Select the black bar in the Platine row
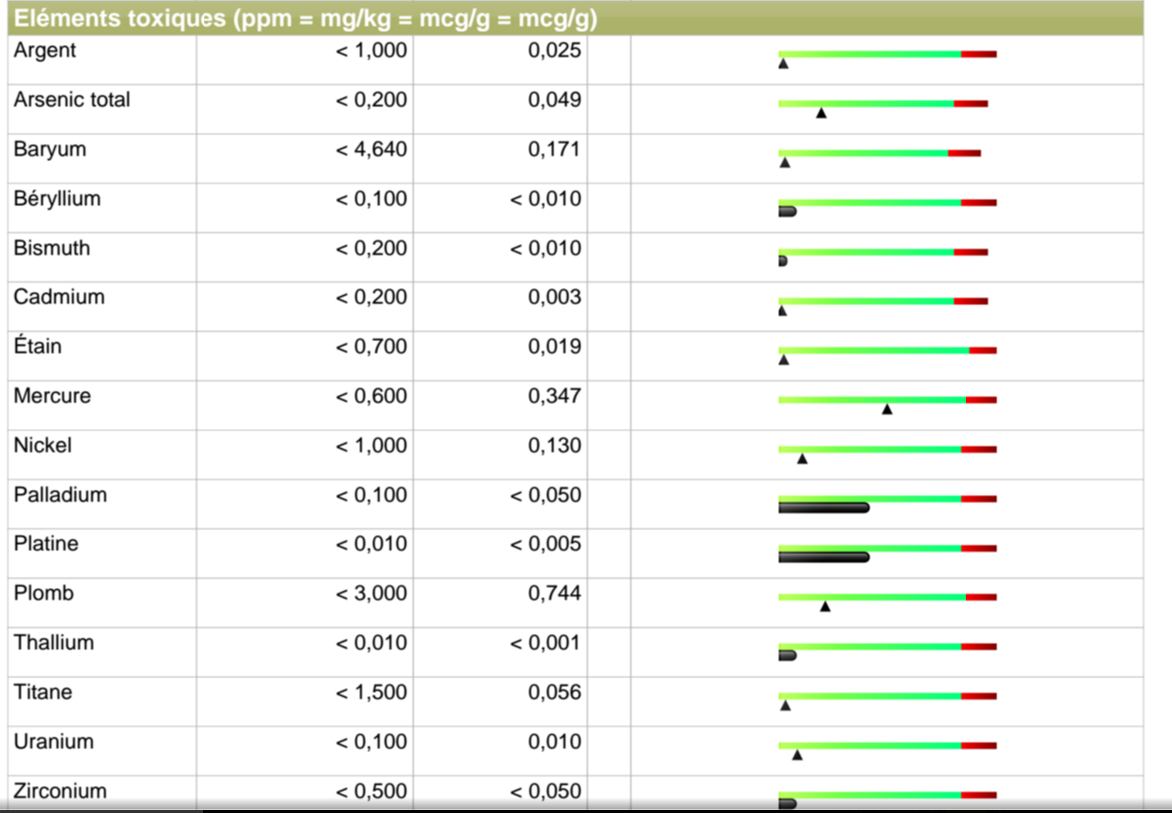Screen dimensions: 1172x813 click(823, 557)
